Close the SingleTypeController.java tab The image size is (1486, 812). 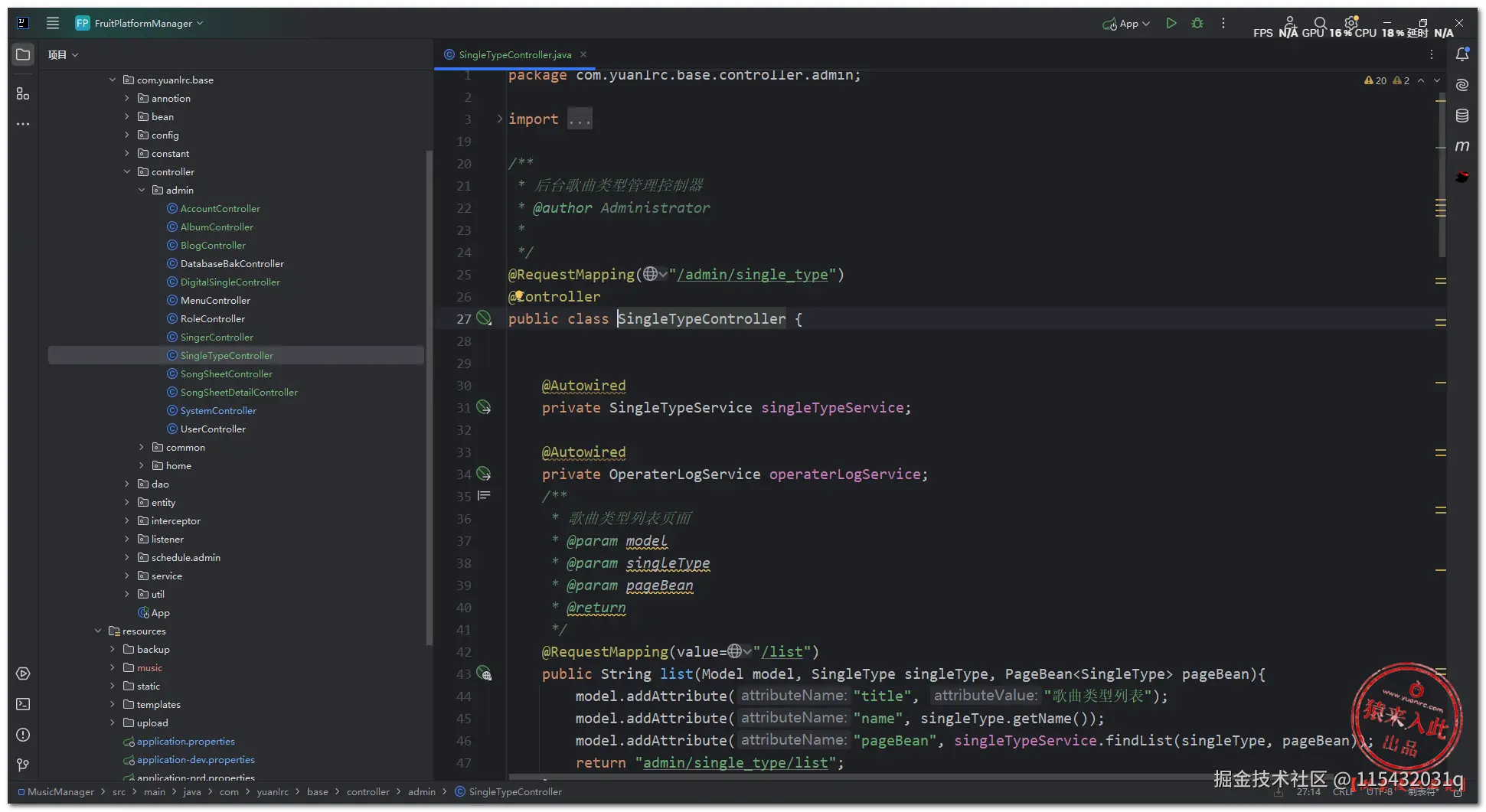(x=583, y=54)
